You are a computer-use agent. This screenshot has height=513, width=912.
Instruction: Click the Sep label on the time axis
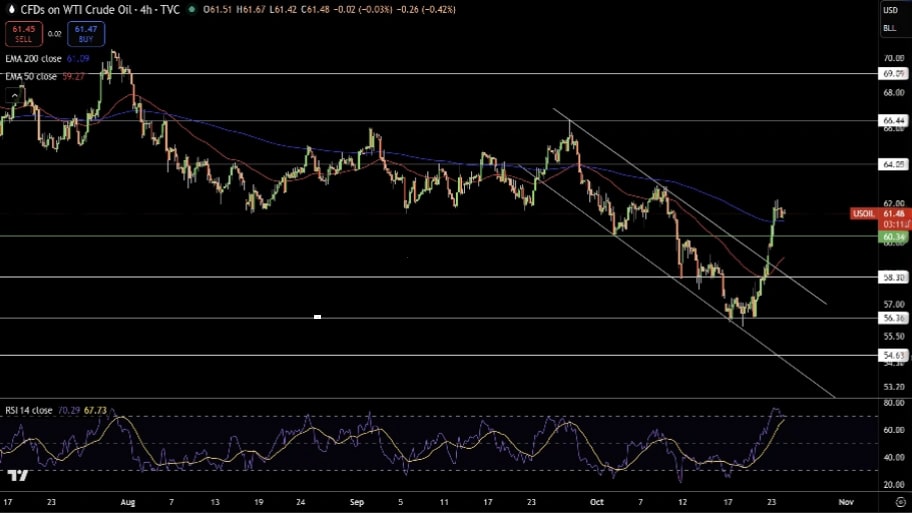[358, 500]
